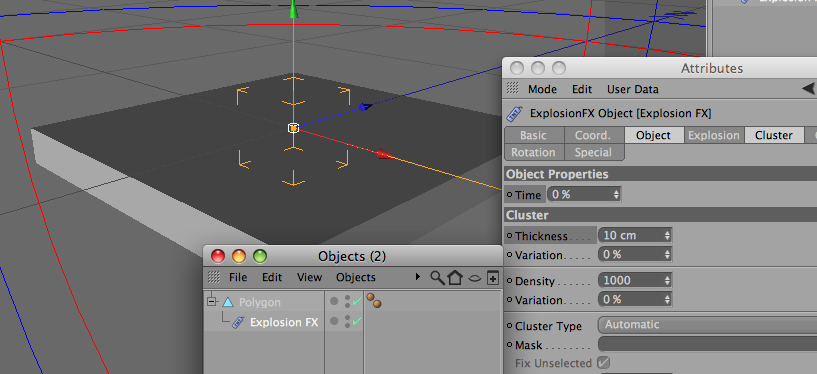Viewport: 817px width, 374px height.
Task: Click animation dot beside Time
Action: (510, 195)
